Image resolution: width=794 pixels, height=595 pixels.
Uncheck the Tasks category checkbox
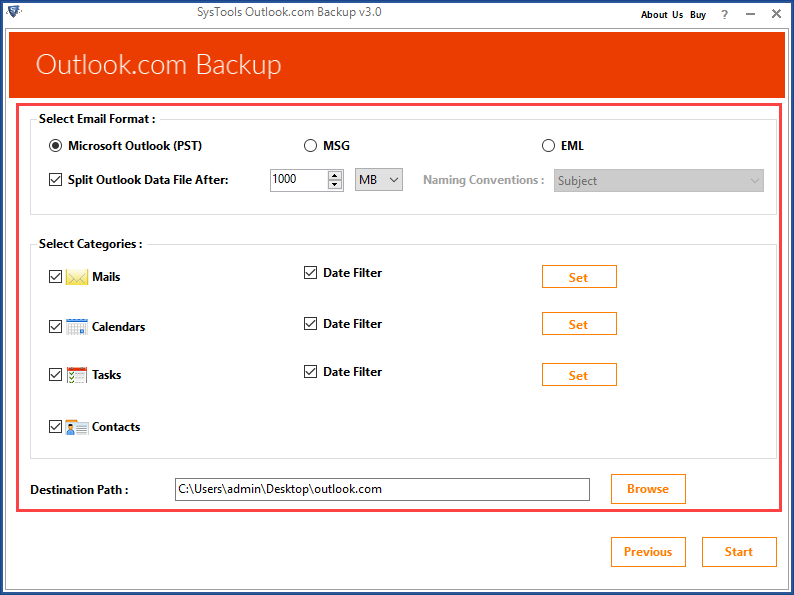56,375
